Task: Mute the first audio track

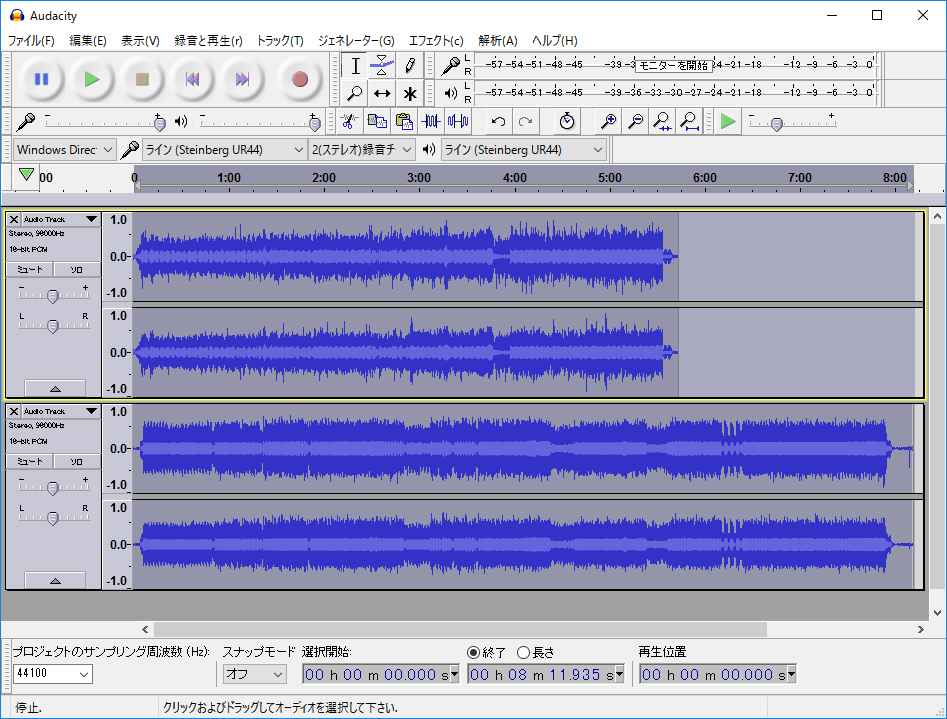Action: click(30, 269)
